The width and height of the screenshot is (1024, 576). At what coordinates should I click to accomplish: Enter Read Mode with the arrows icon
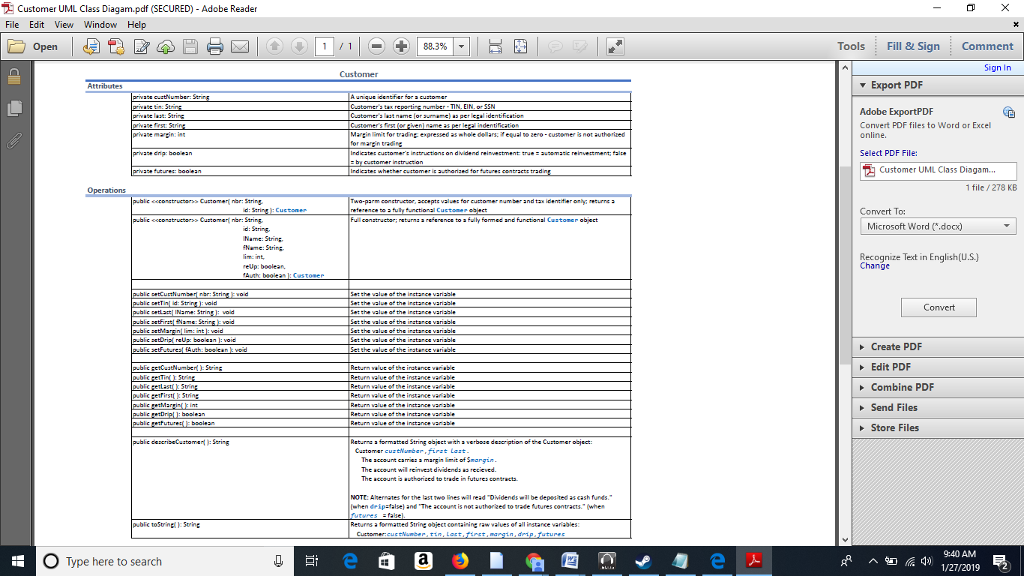pos(614,46)
